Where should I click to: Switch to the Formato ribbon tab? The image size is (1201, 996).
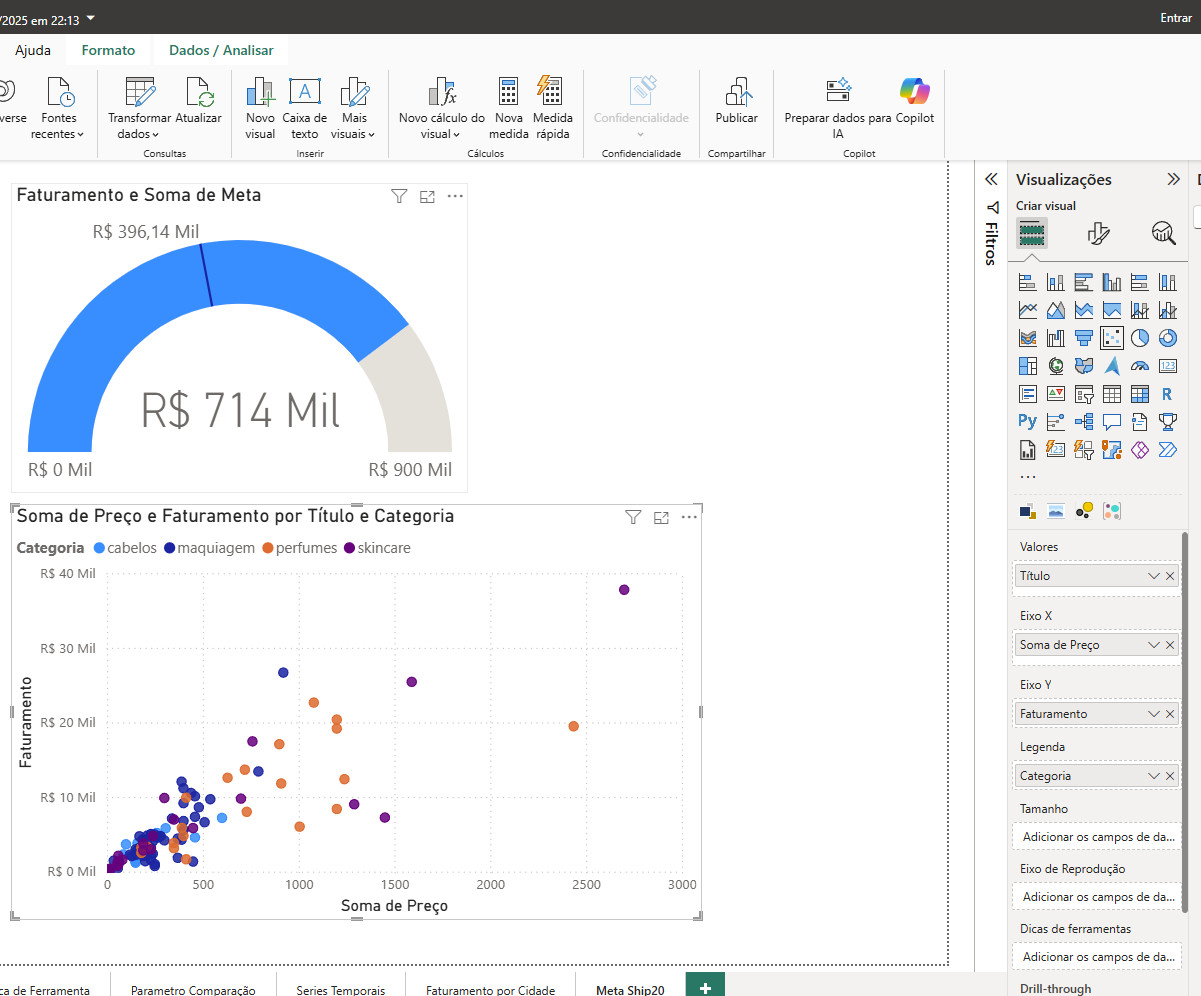click(108, 50)
